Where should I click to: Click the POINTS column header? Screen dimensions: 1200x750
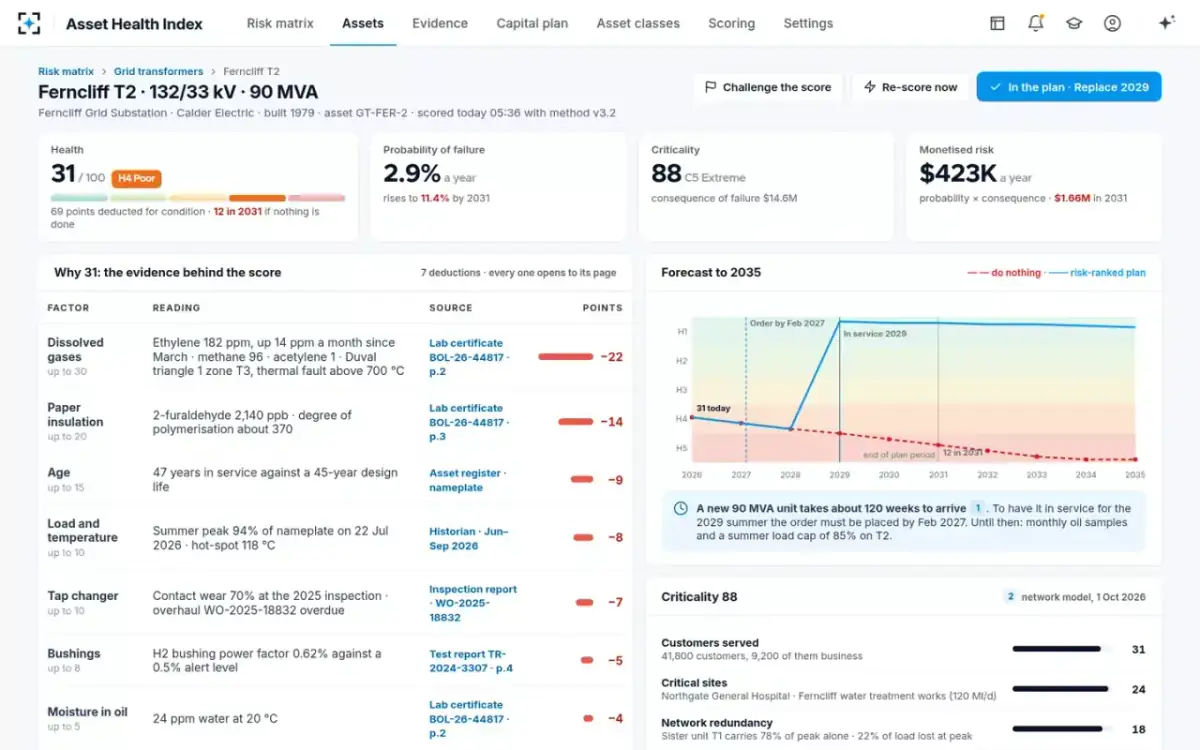tap(602, 308)
